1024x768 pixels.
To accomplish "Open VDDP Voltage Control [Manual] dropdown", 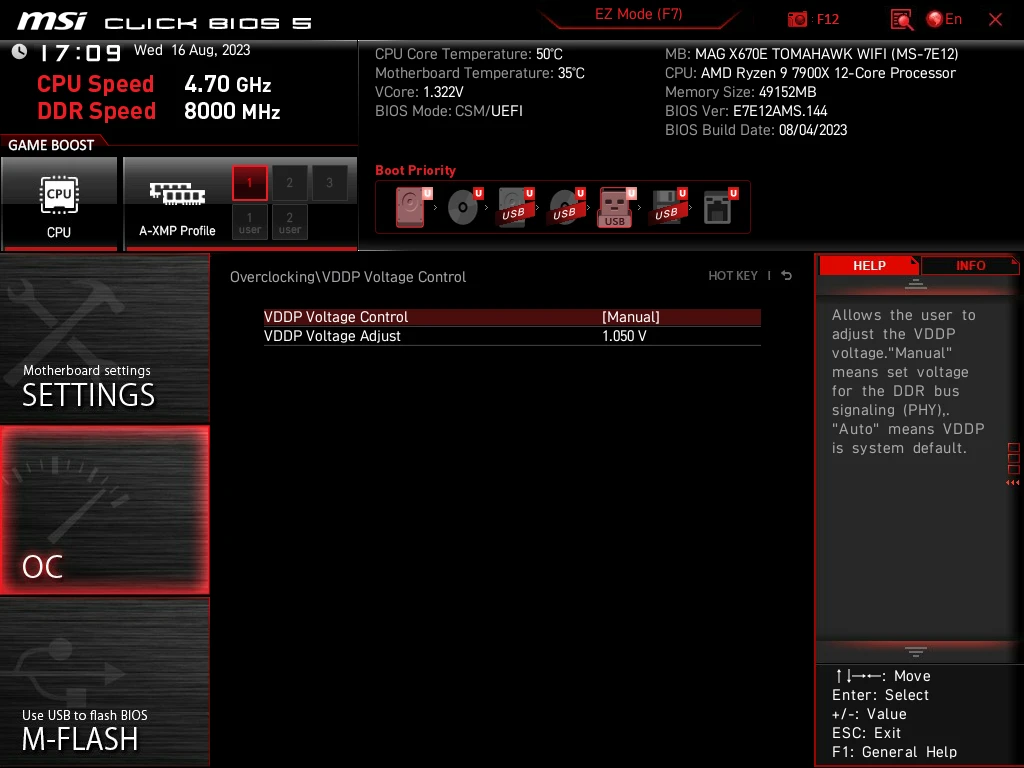I will (x=512, y=317).
